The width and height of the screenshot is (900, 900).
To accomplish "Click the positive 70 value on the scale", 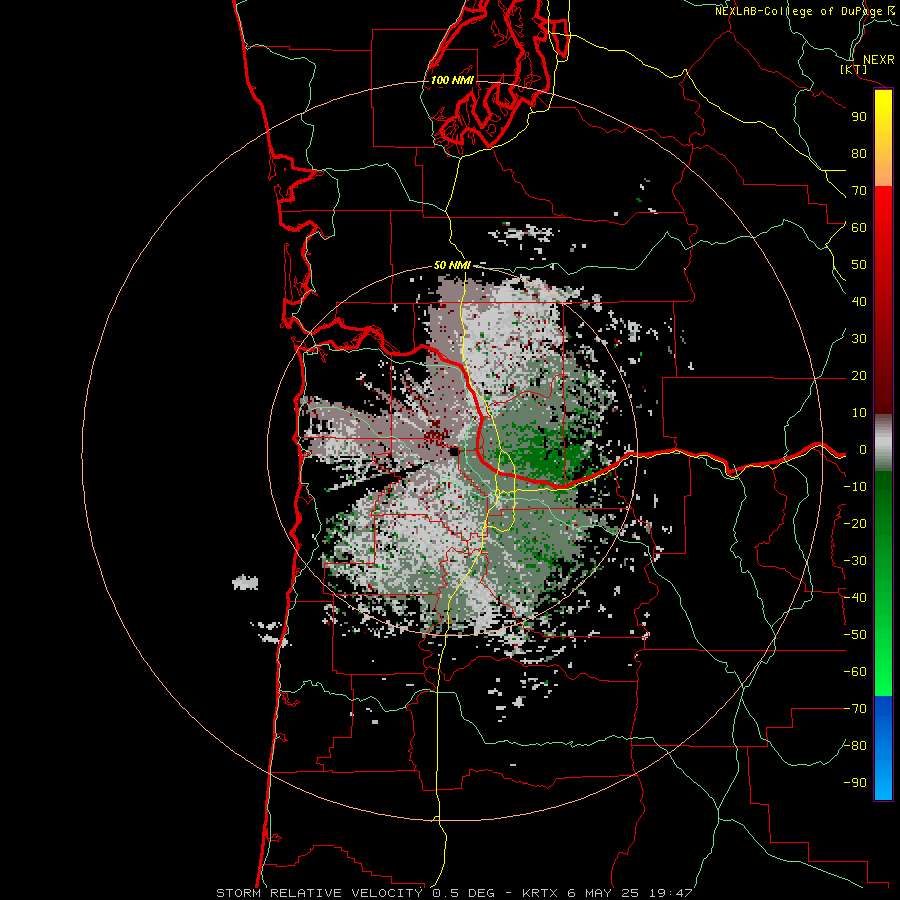I will pyautogui.click(x=859, y=191).
